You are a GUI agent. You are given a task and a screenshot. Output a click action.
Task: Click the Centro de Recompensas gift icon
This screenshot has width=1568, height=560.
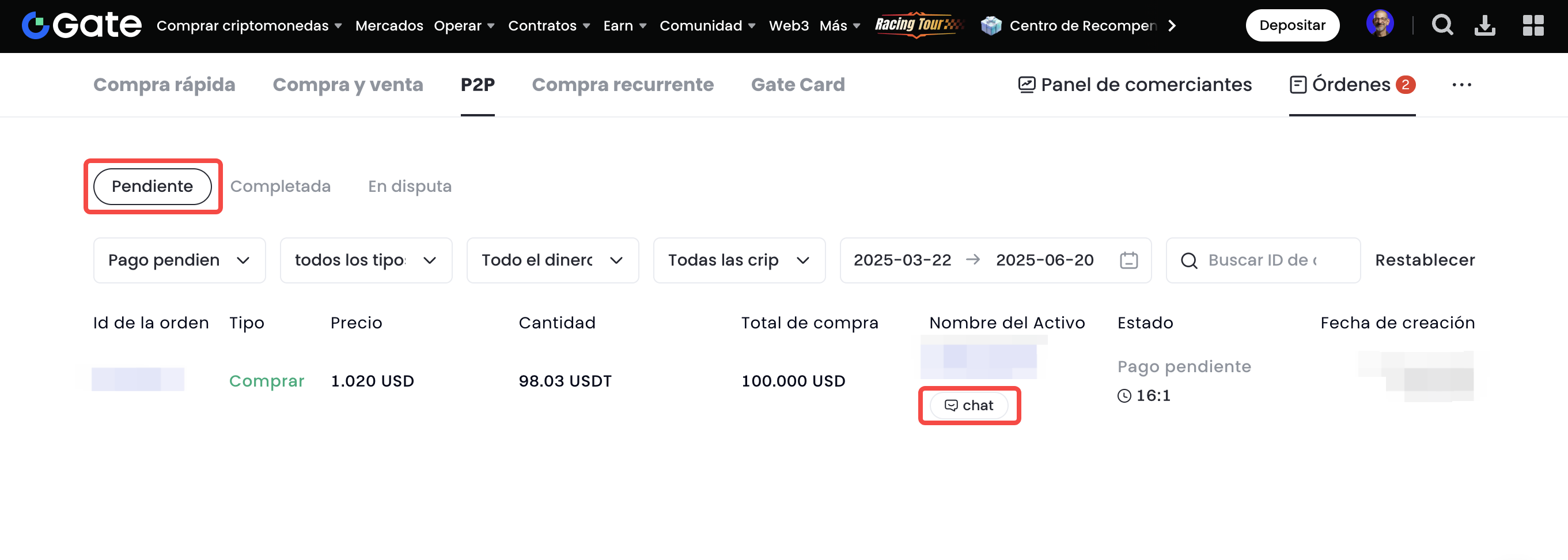[991, 25]
